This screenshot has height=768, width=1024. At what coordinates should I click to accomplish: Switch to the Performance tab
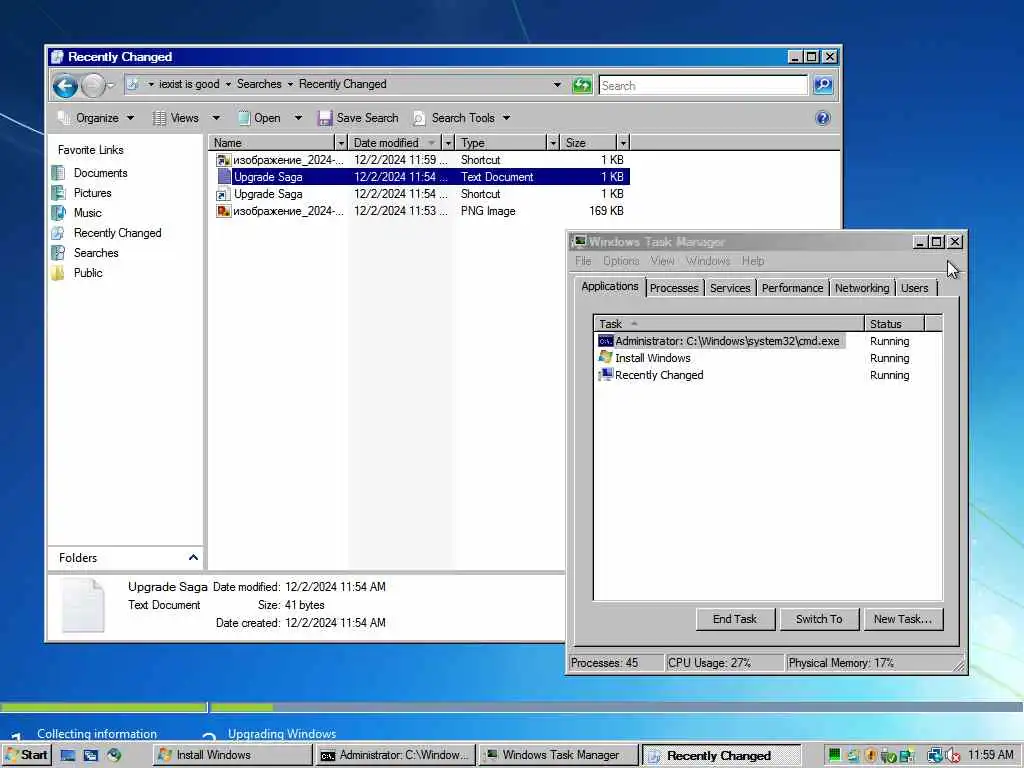(x=792, y=288)
